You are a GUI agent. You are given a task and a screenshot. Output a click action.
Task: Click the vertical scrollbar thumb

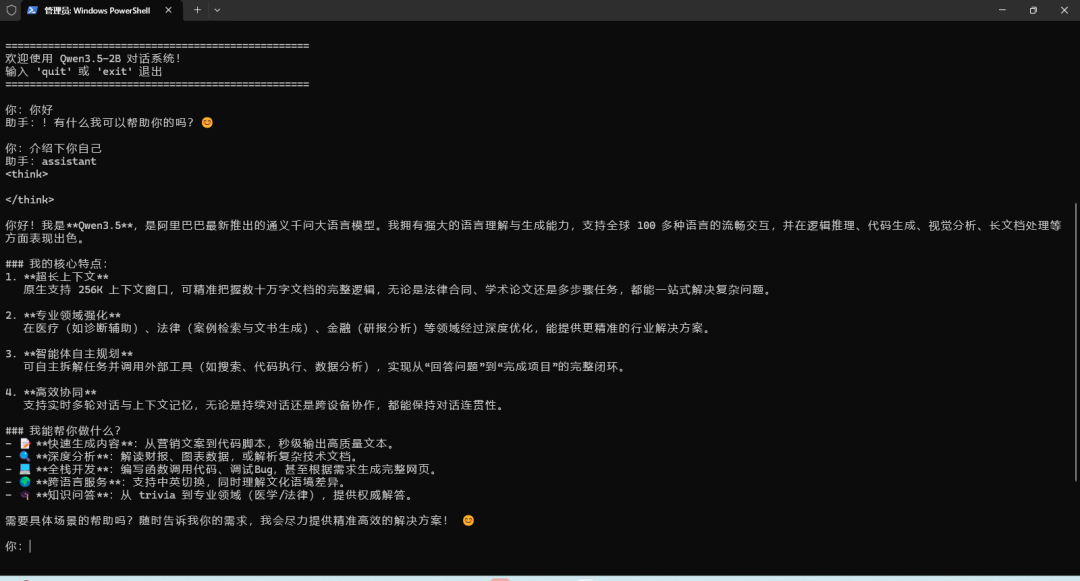[x=1076, y=342]
